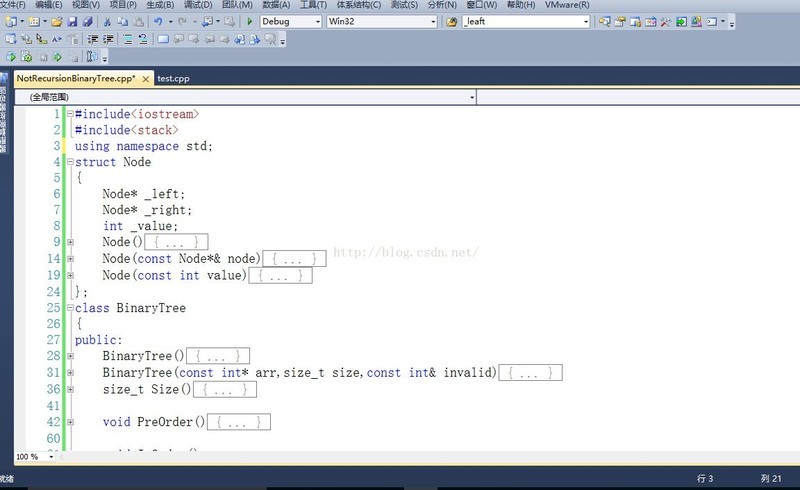
Task: Click the Add New Item icon
Action: pos(34,21)
